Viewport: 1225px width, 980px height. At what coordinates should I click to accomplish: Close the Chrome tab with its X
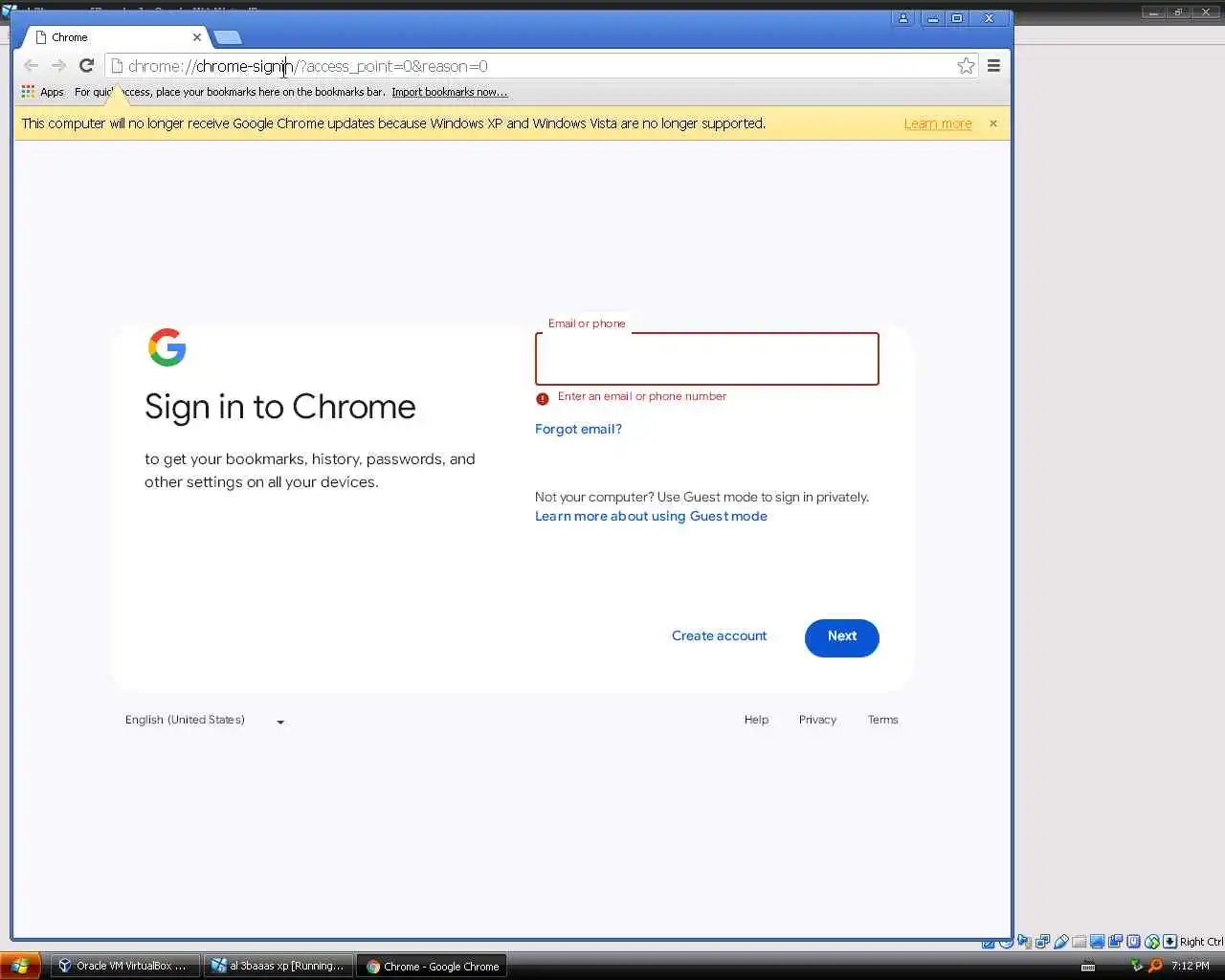197,37
